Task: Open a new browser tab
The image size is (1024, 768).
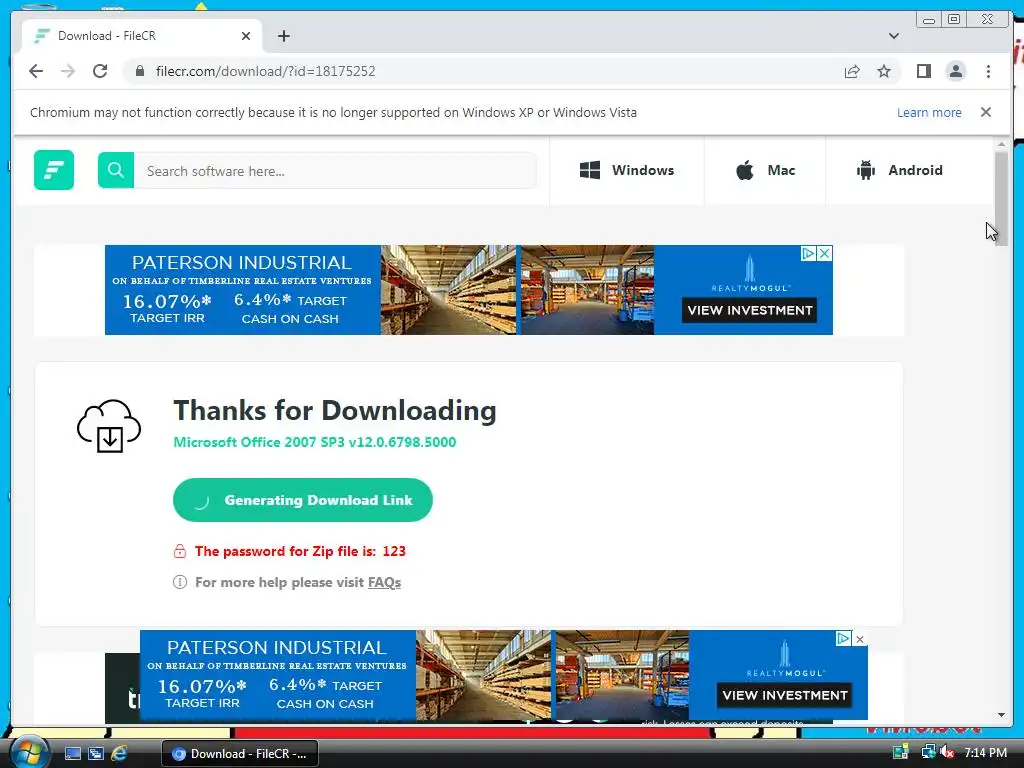Action: 283,36
